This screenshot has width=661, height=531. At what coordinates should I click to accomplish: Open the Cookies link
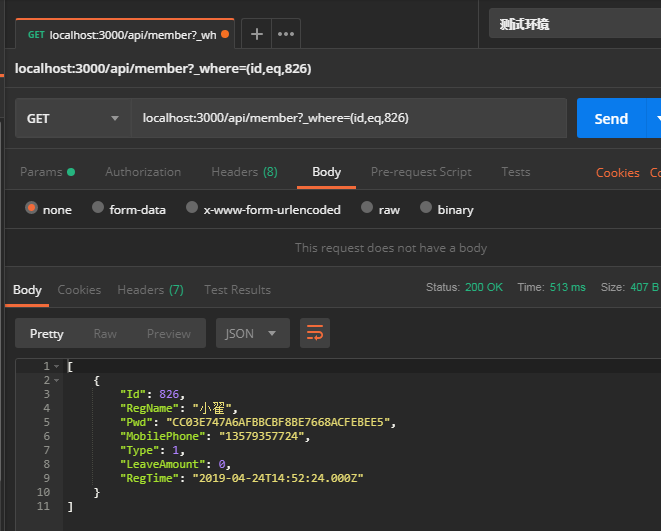coord(617,173)
